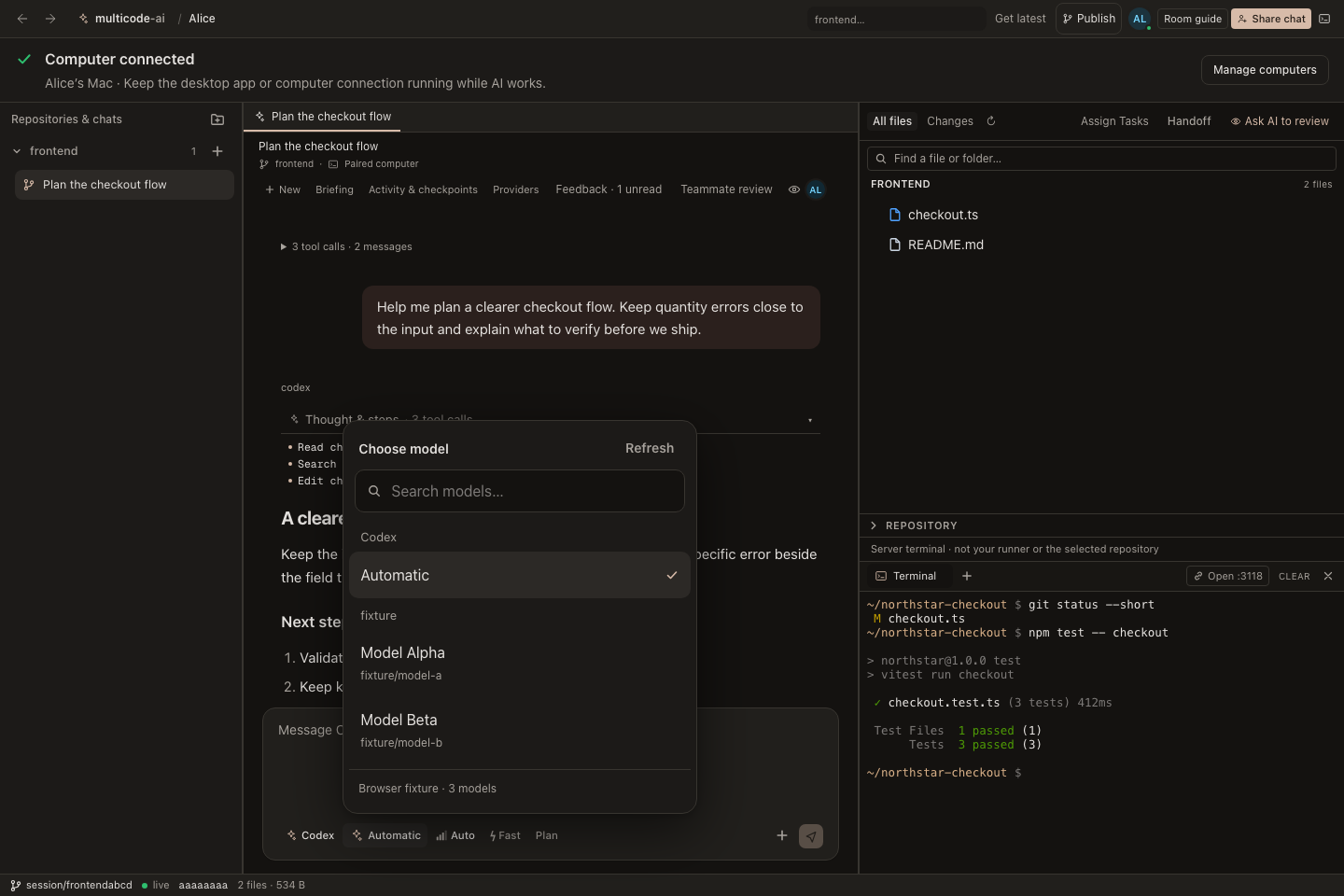Click the send message arrow button
The image size is (1344, 896).
click(811, 836)
